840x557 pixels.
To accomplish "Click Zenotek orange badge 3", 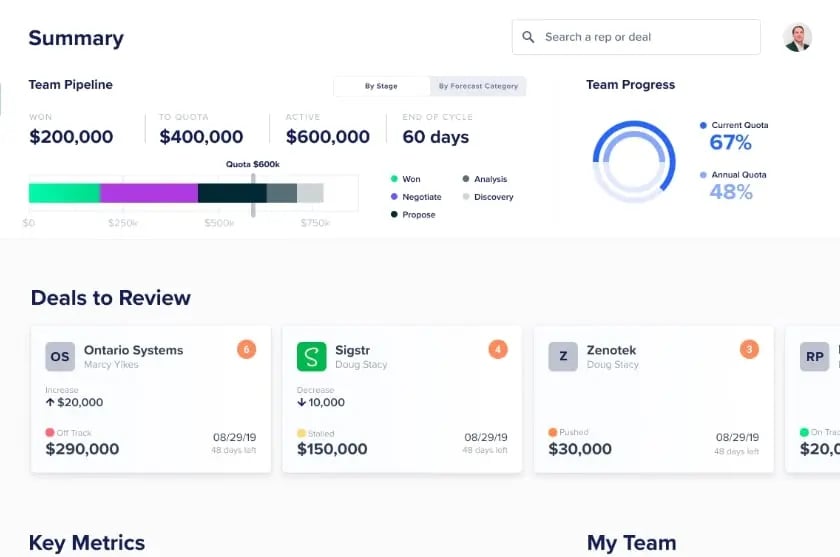I will [x=749, y=350].
